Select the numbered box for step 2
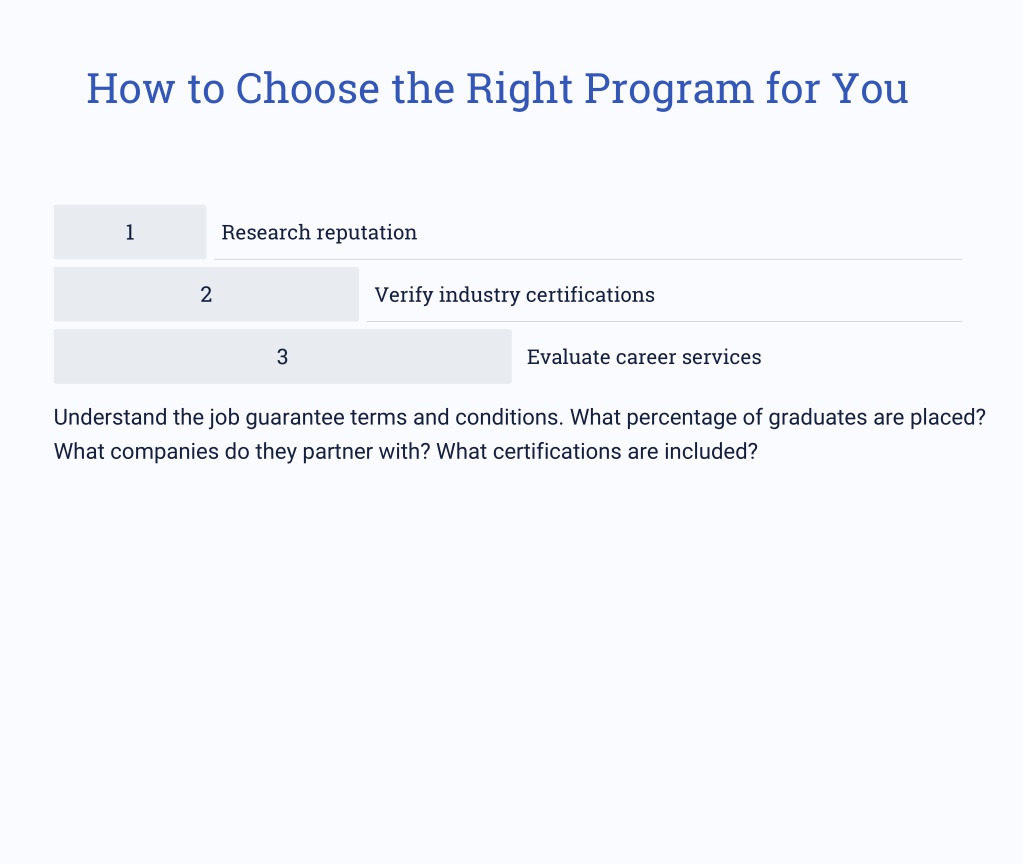This screenshot has width=1024, height=864. (206, 294)
